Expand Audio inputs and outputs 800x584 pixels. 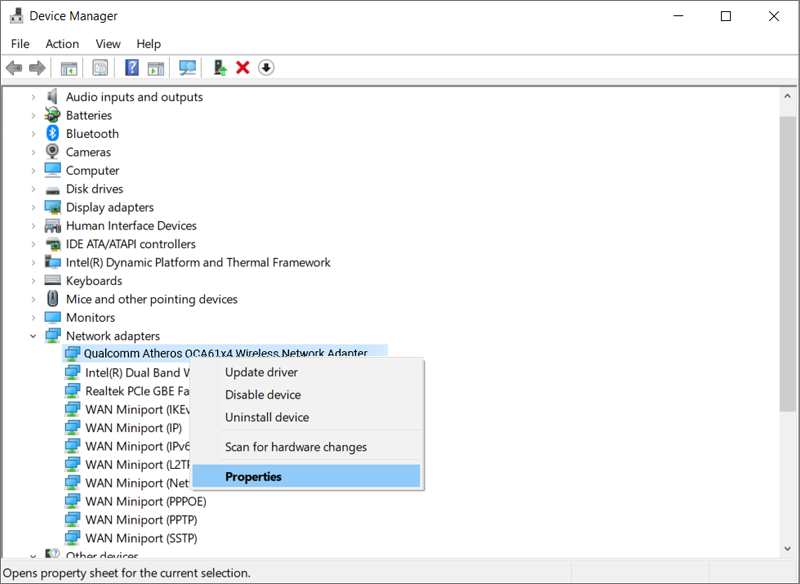[x=33, y=97]
